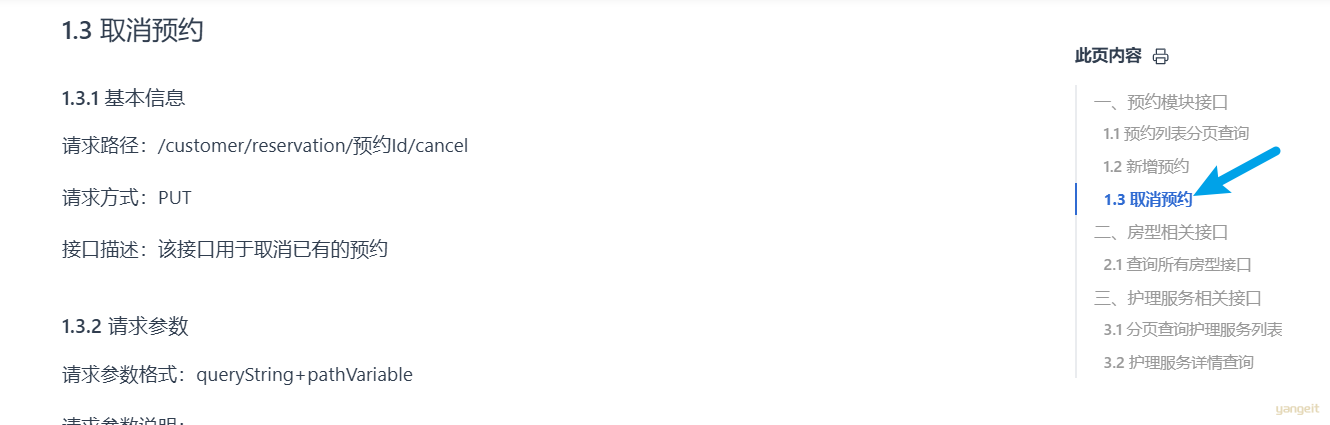Jump to 3.2 护理服务详情查询
The width and height of the screenshot is (1330, 425).
[1179, 362]
